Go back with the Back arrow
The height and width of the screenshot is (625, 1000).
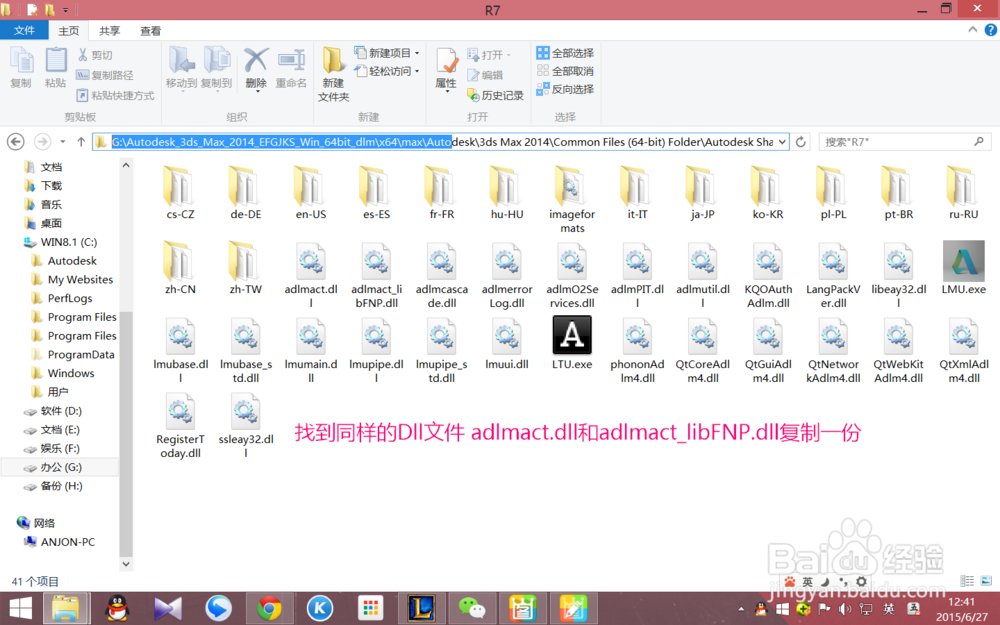pyautogui.click(x=16, y=142)
